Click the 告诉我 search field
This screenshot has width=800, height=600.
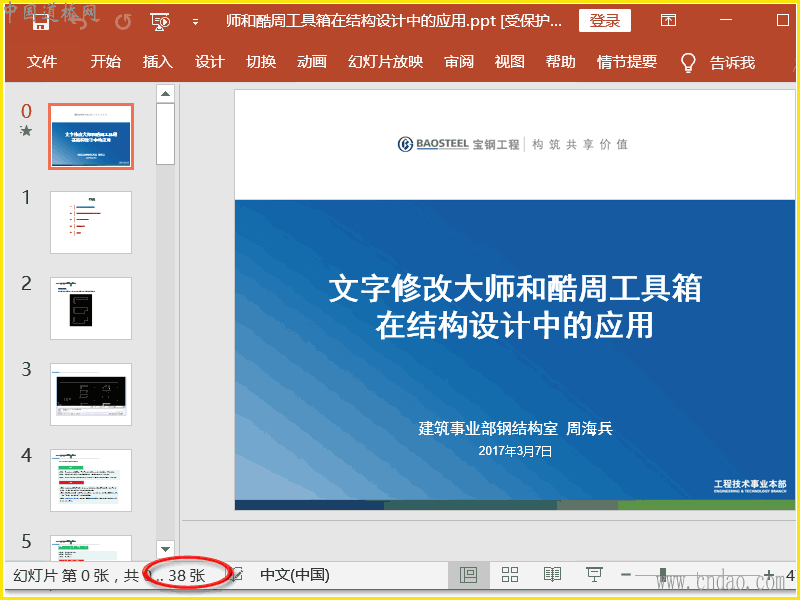point(732,63)
